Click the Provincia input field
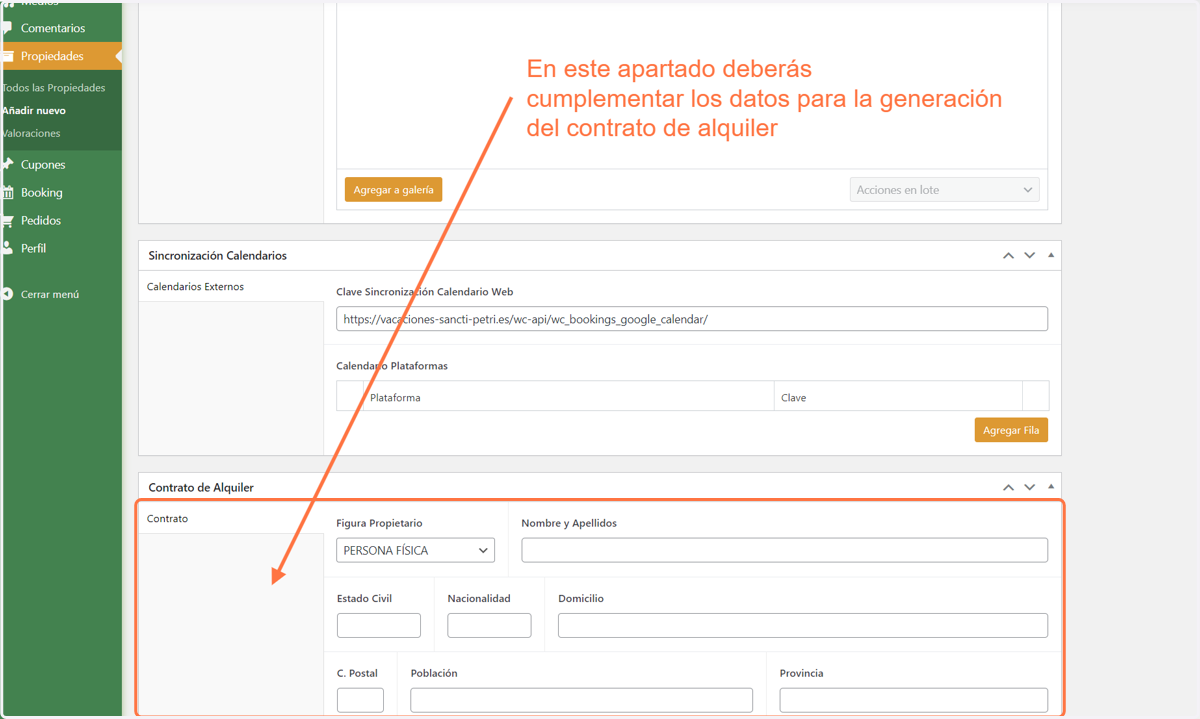 coord(914,700)
